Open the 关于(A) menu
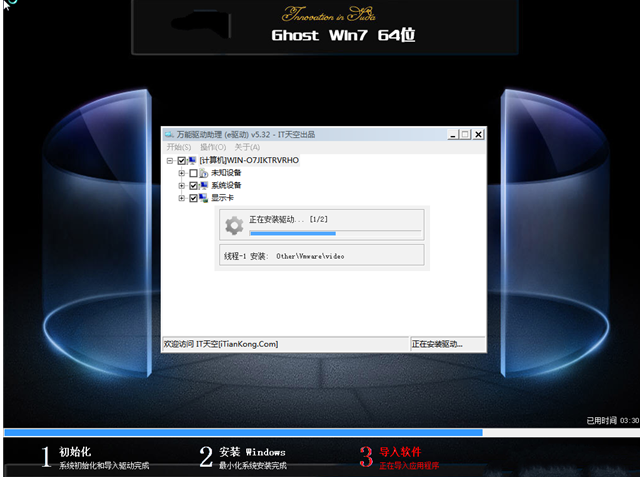 point(247,147)
